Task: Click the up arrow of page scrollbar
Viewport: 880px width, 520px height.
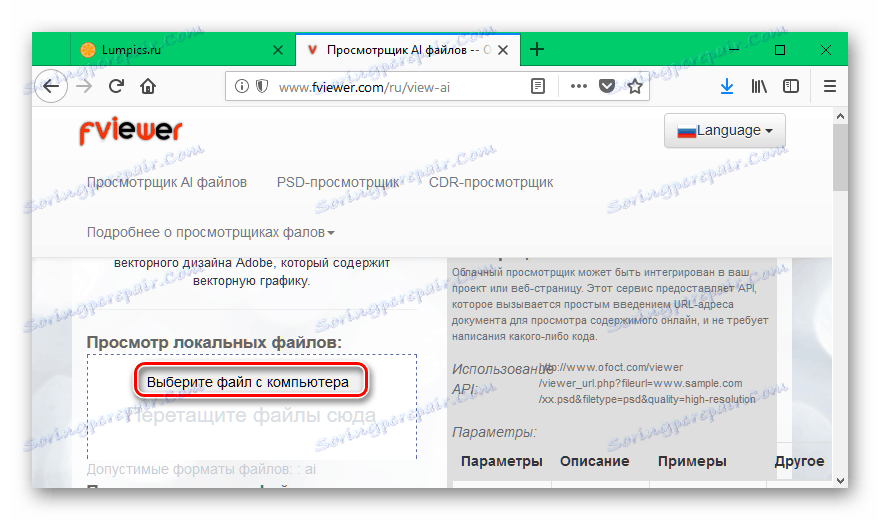Action: pyautogui.click(x=840, y=116)
